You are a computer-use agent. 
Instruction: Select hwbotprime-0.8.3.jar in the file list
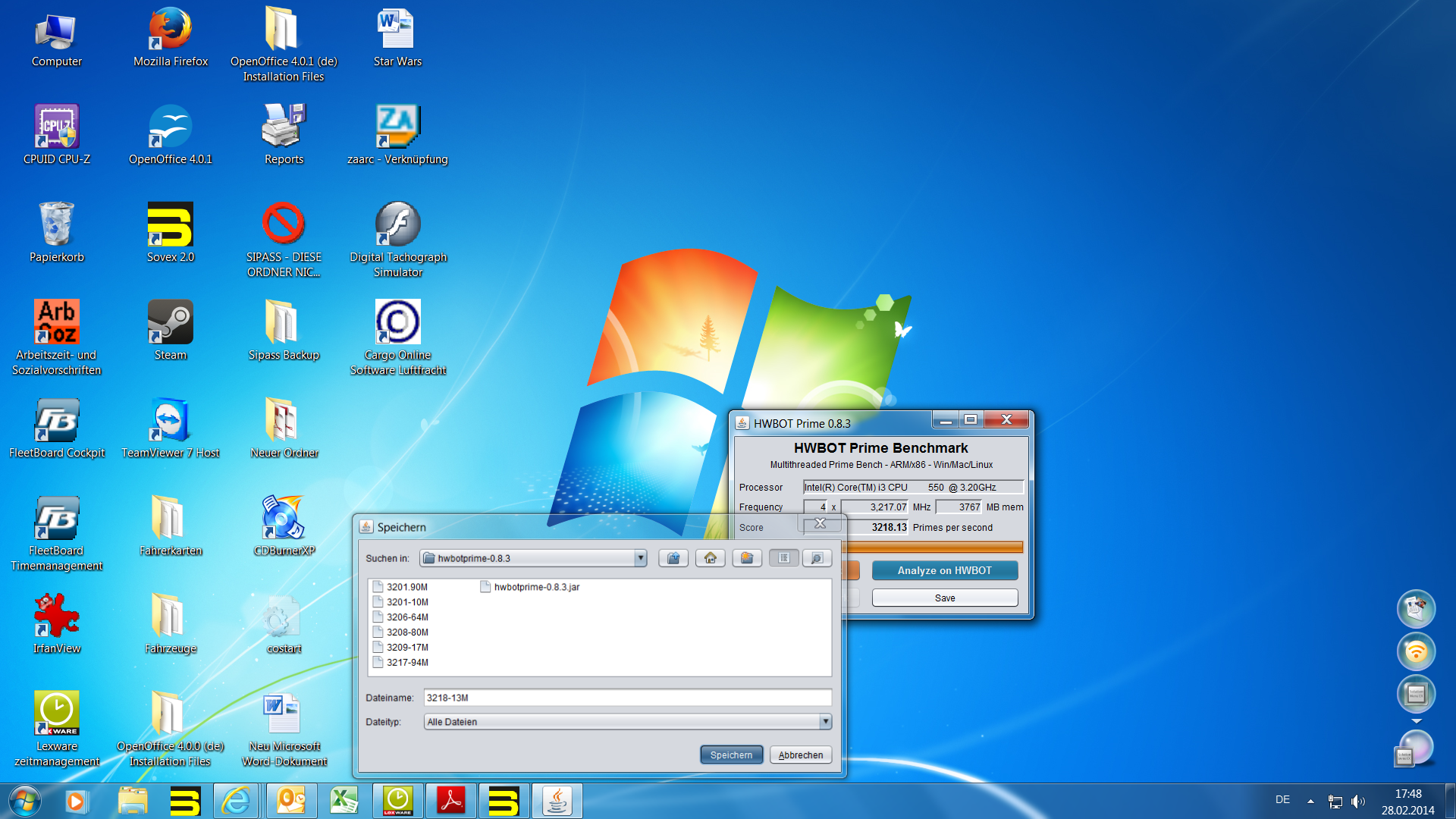(529, 587)
